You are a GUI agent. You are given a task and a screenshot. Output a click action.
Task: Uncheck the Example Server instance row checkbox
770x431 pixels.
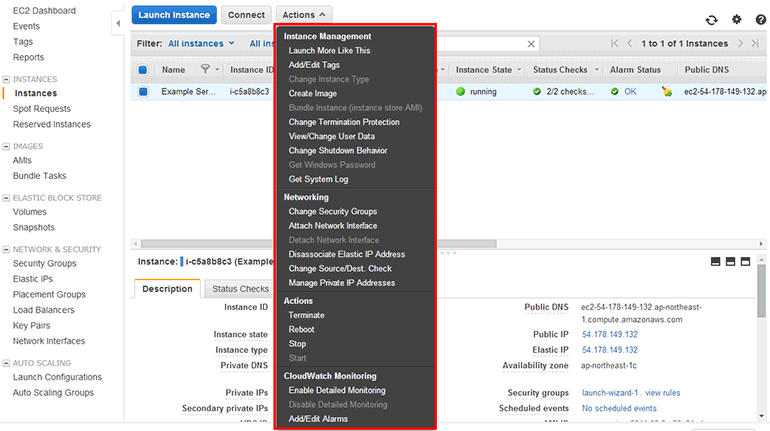(x=143, y=92)
